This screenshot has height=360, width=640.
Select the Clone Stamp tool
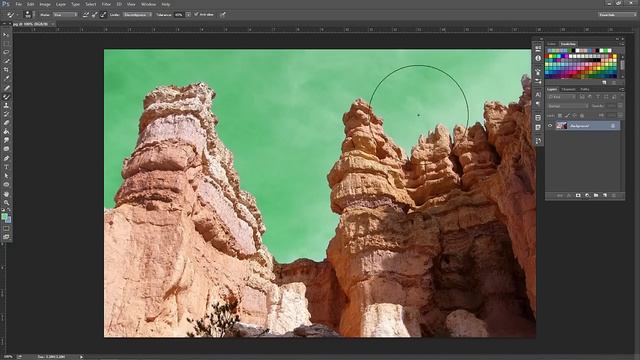[6, 105]
